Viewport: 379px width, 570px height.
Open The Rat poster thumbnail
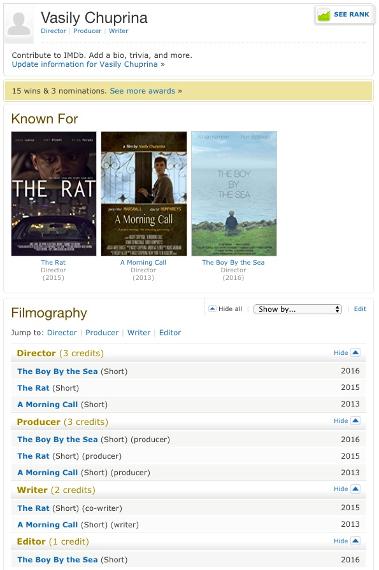(x=54, y=194)
